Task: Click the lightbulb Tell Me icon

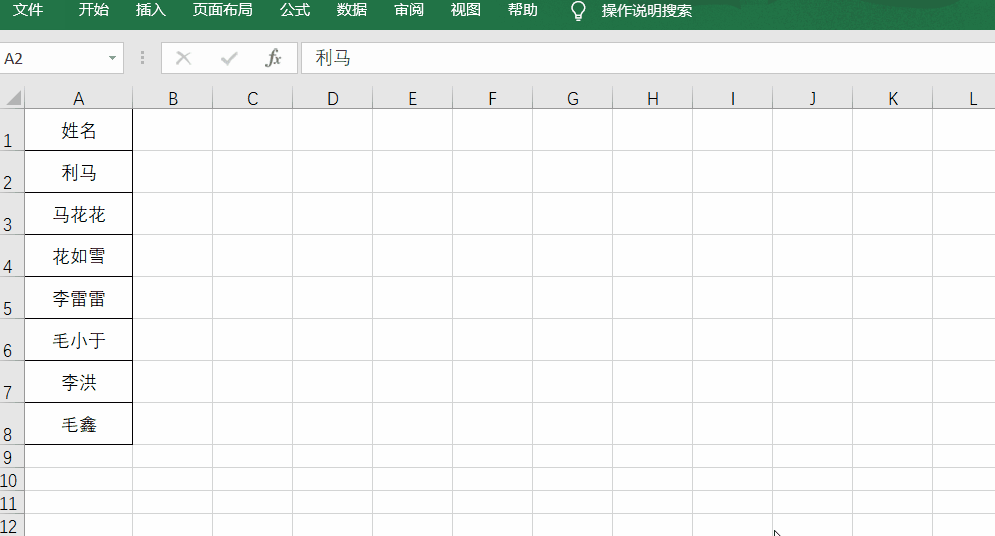Action: pos(577,11)
